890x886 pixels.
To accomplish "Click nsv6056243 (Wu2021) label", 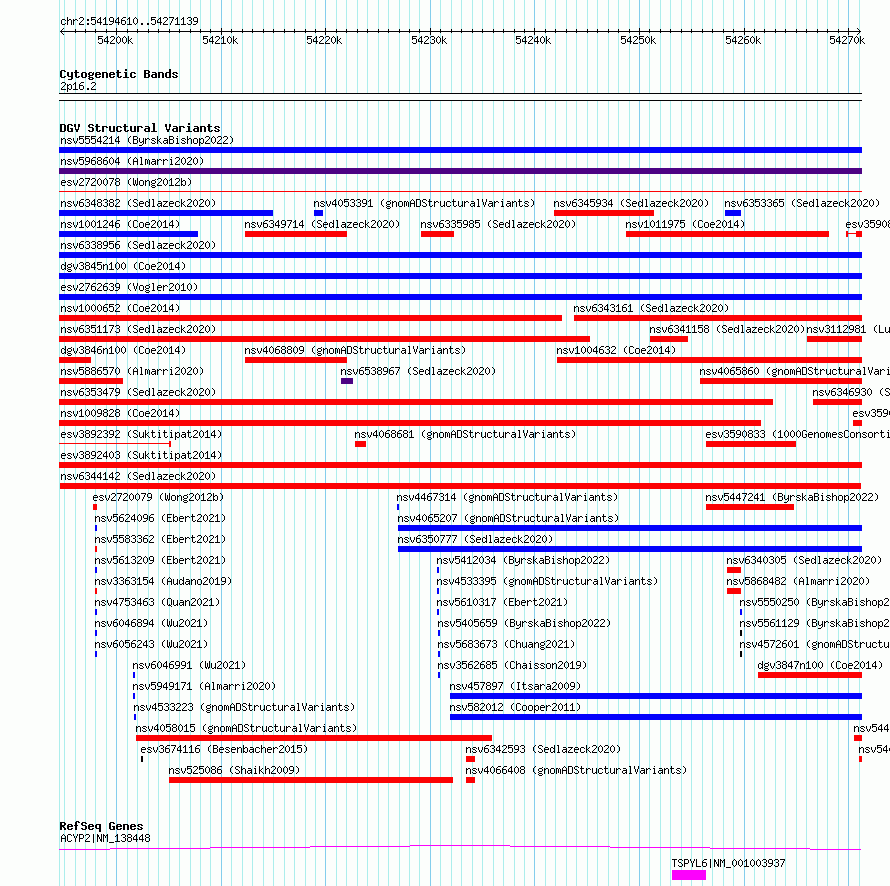I will point(151,644).
